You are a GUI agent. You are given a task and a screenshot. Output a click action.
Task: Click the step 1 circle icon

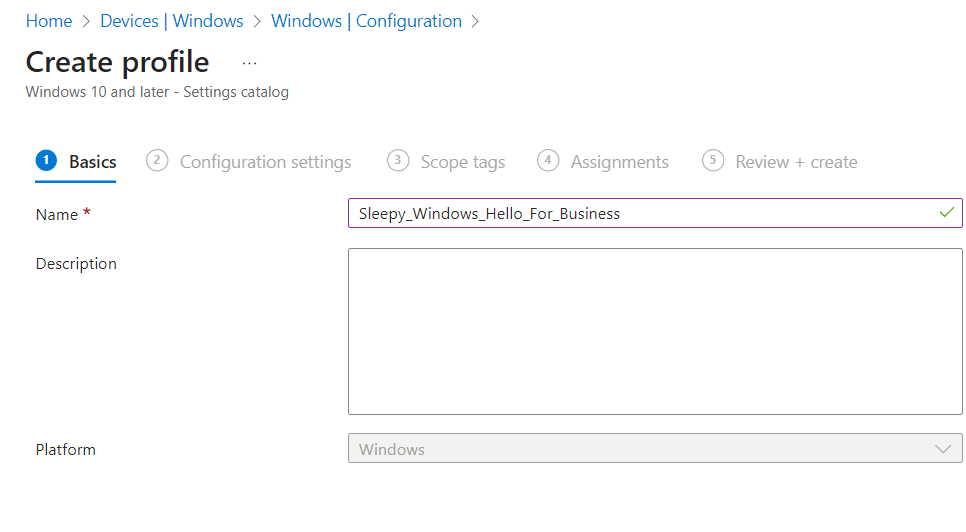pyautogui.click(x=46, y=160)
